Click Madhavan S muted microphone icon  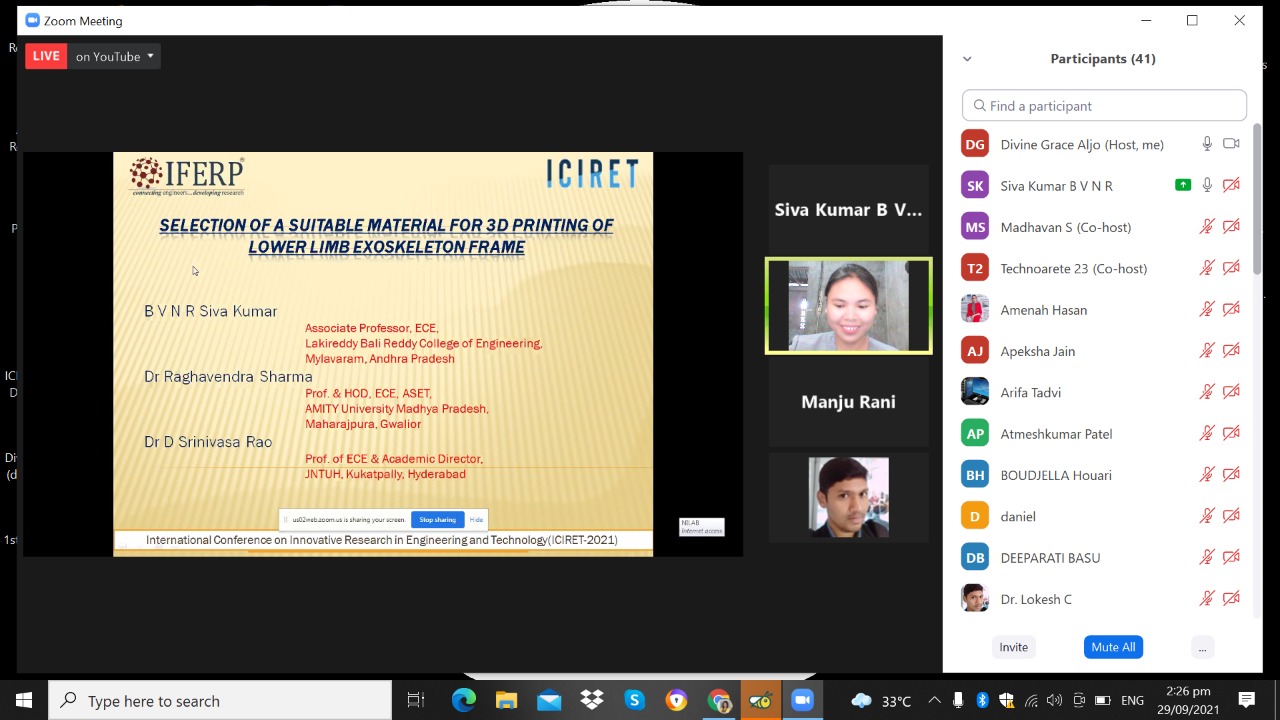click(1207, 227)
